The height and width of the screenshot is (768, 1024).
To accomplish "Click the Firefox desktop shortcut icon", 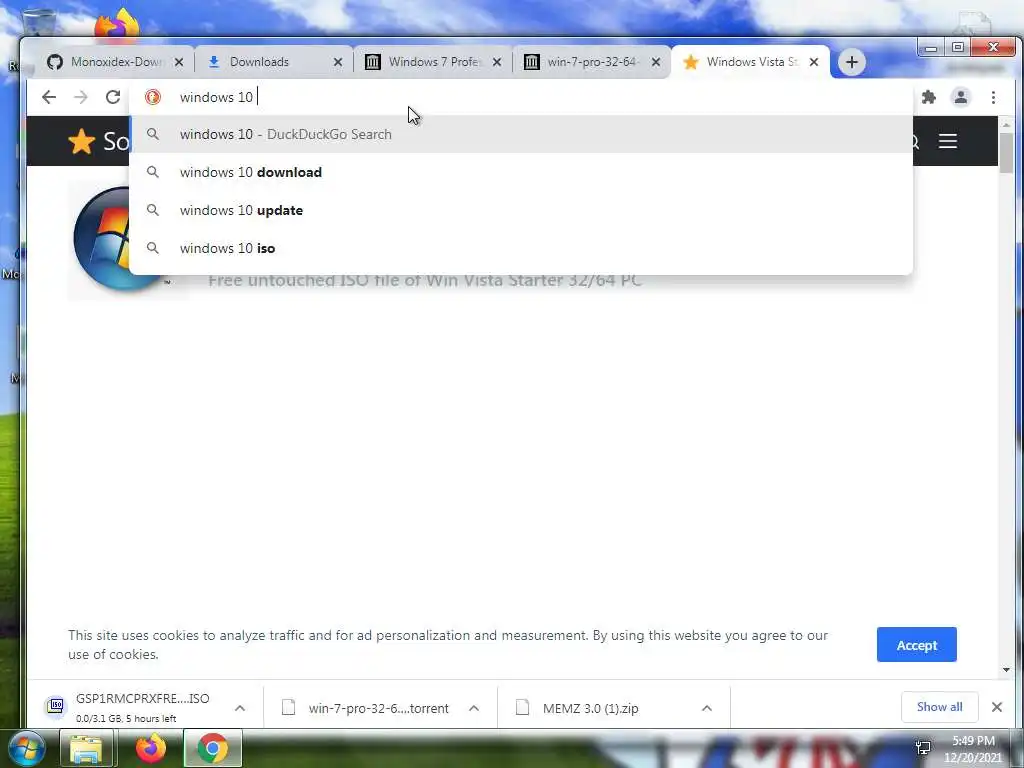I will (x=118, y=25).
